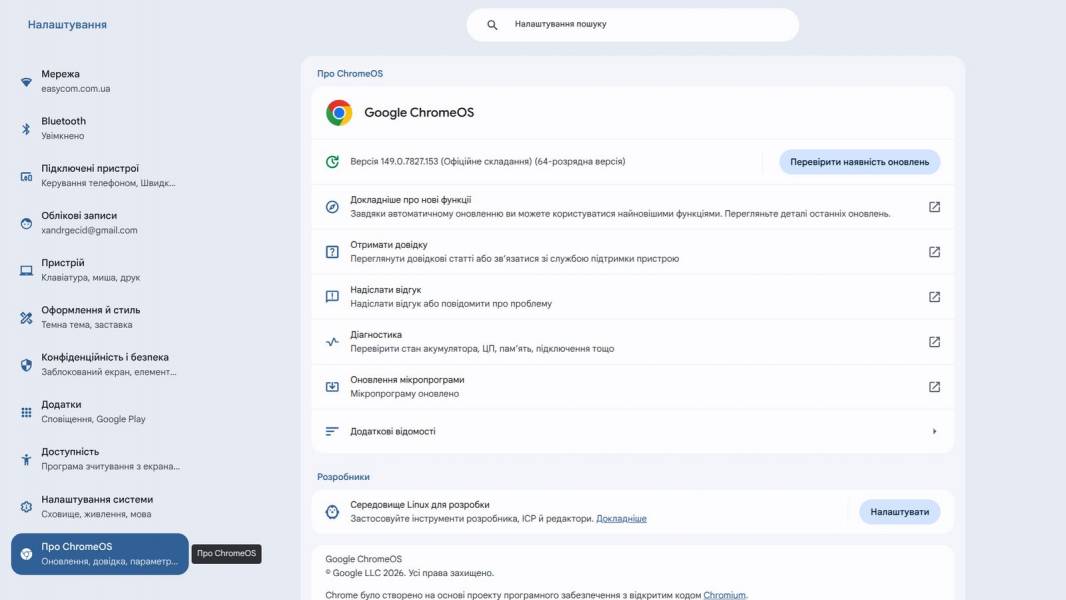
Task: Open the Bluetooth settings section
Action: [x=100, y=128]
